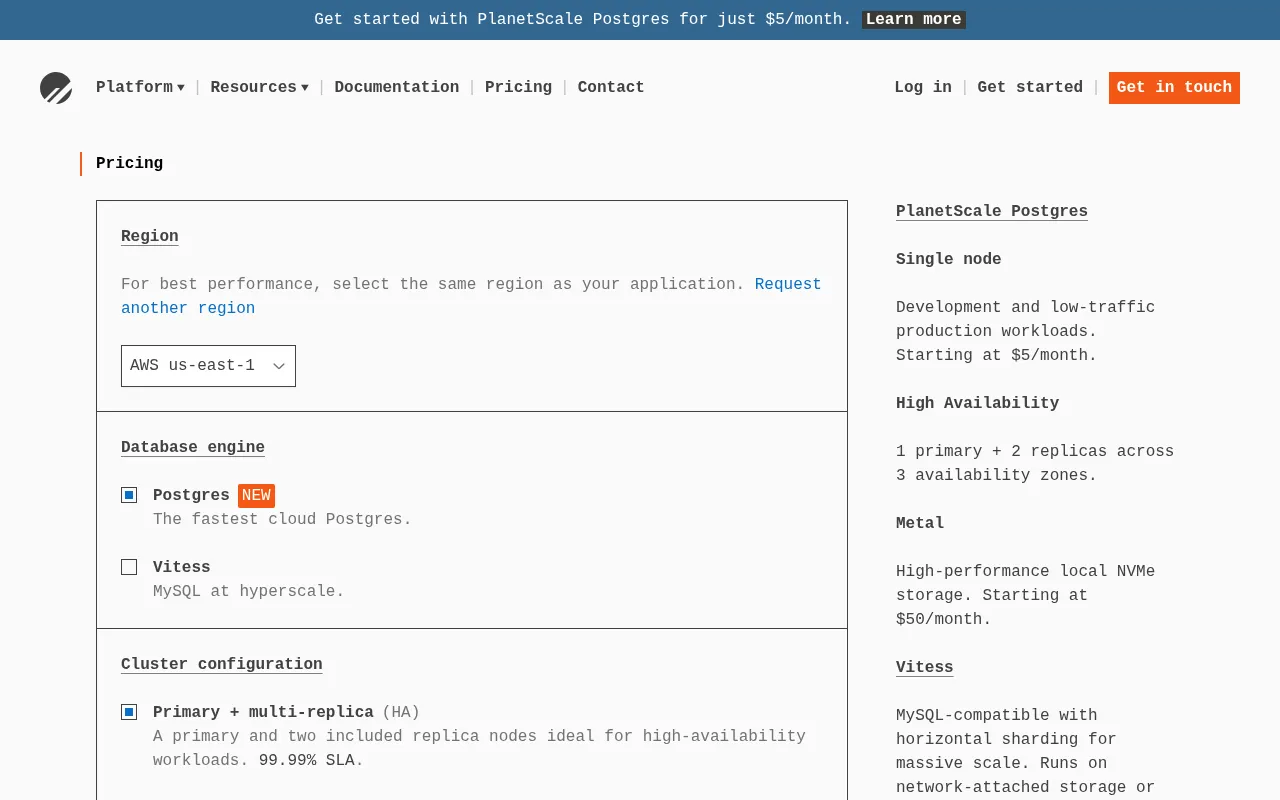Open the Pricing nav link

[x=518, y=88]
